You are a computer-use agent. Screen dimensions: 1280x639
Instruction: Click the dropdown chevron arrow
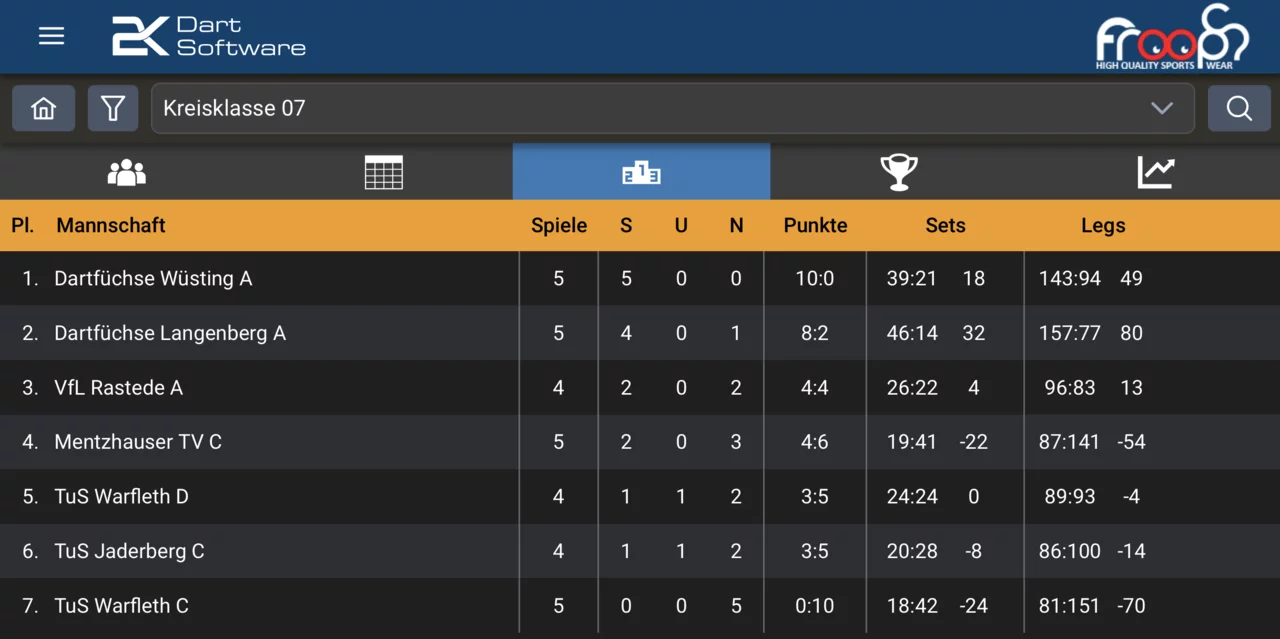1161,108
